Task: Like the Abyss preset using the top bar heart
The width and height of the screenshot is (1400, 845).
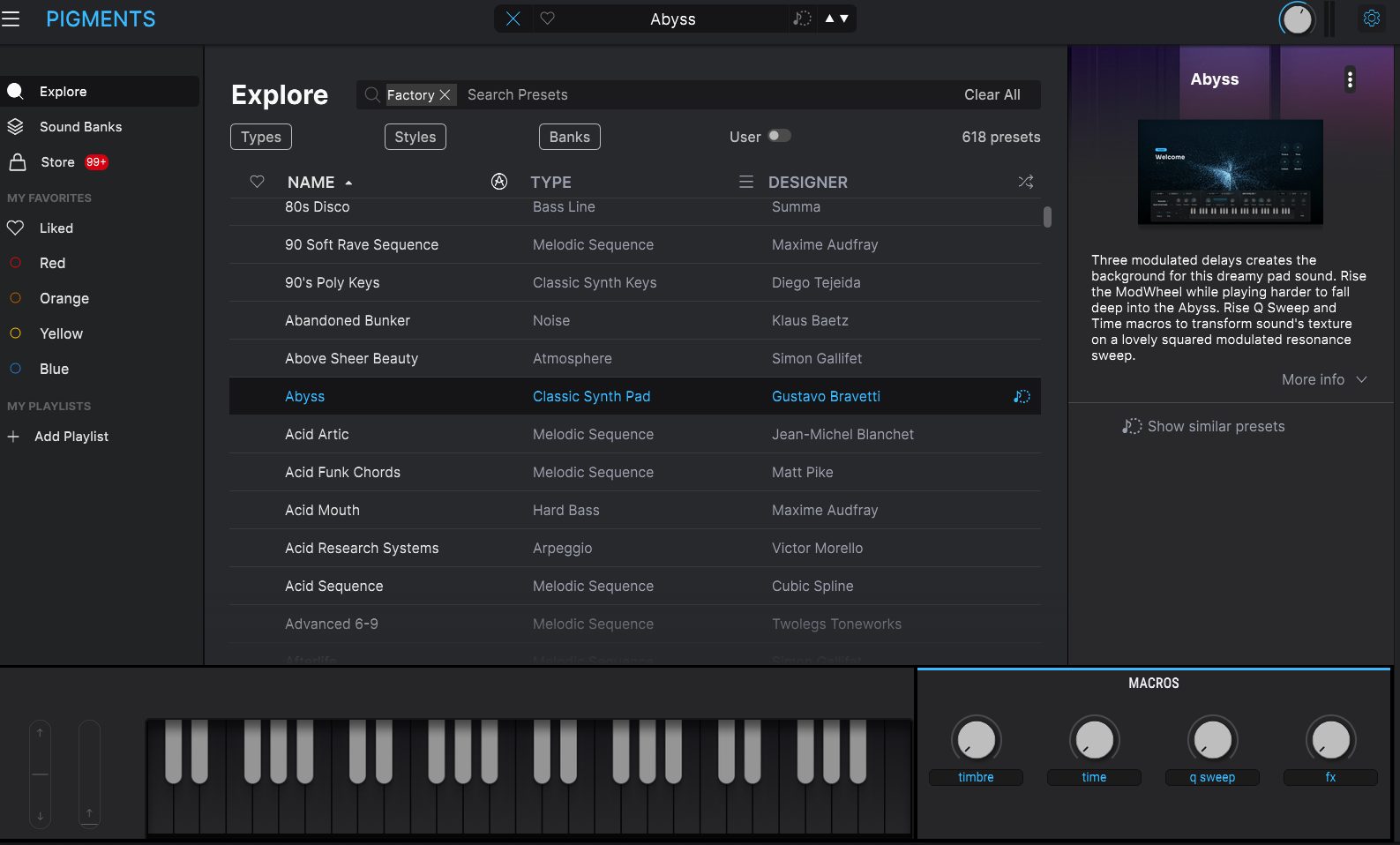Action: pyautogui.click(x=547, y=19)
